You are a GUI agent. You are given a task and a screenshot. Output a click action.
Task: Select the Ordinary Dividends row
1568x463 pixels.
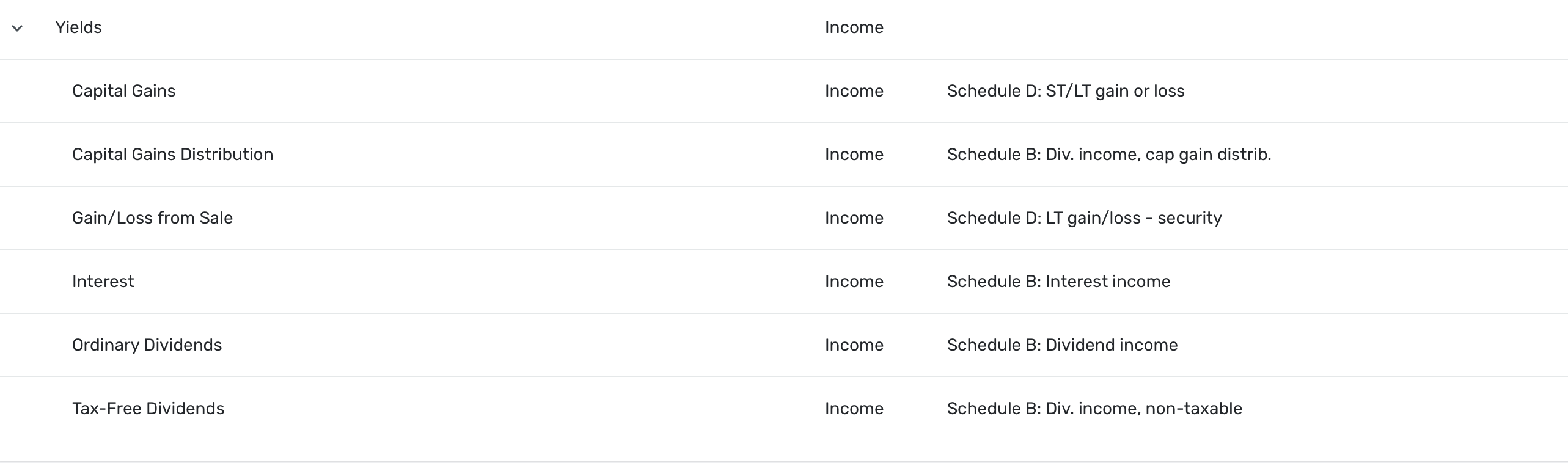(x=147, y=345)
